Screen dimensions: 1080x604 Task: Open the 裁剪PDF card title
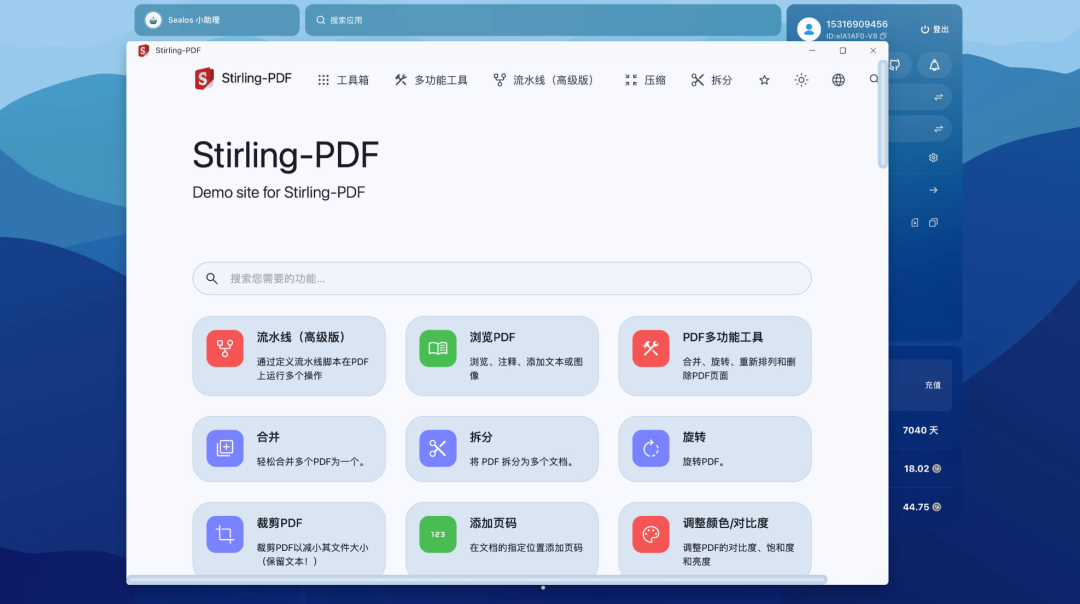280,523
